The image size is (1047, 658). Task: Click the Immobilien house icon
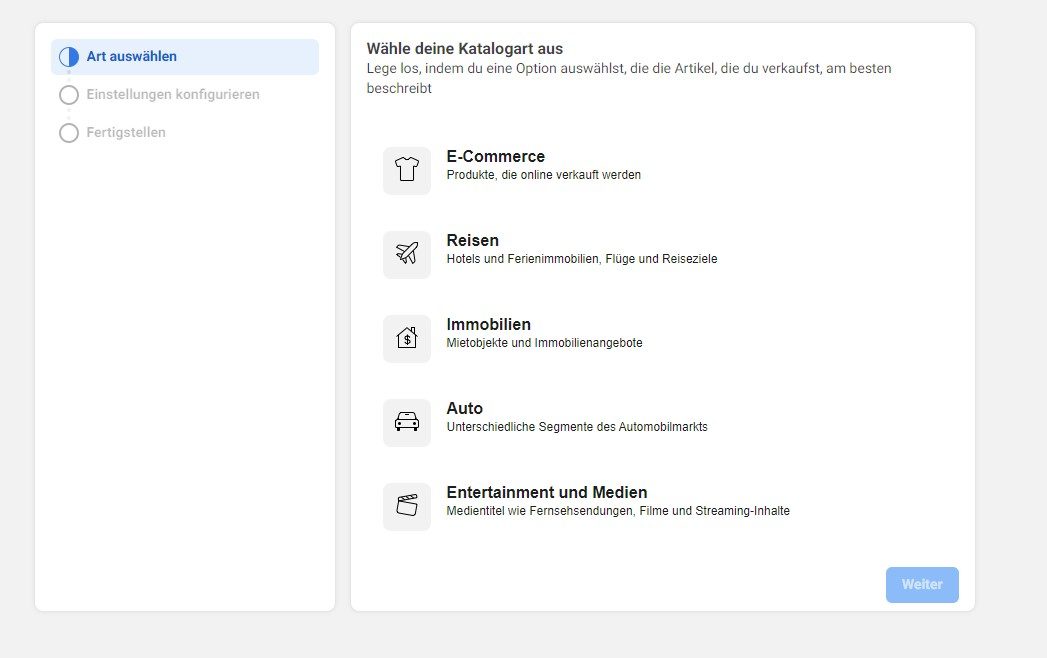406,338
